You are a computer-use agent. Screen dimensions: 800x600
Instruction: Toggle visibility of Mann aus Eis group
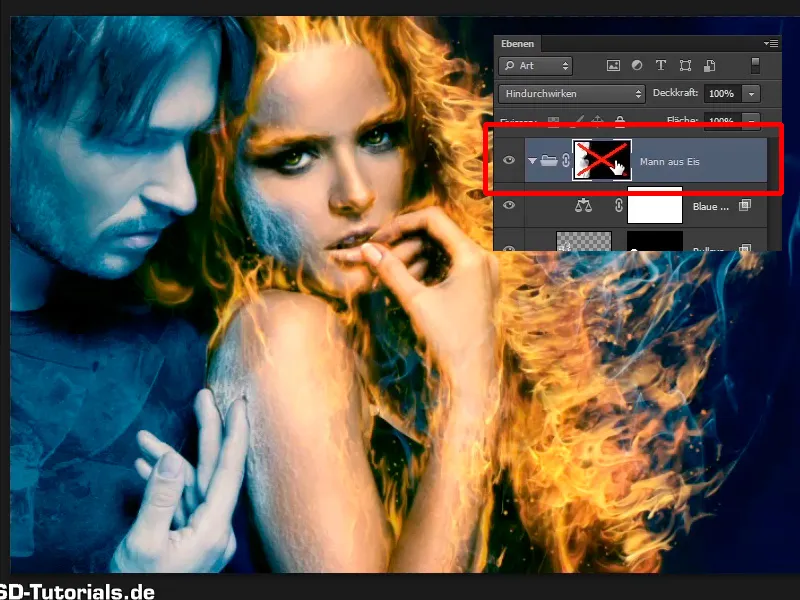(x=509, y=160)
